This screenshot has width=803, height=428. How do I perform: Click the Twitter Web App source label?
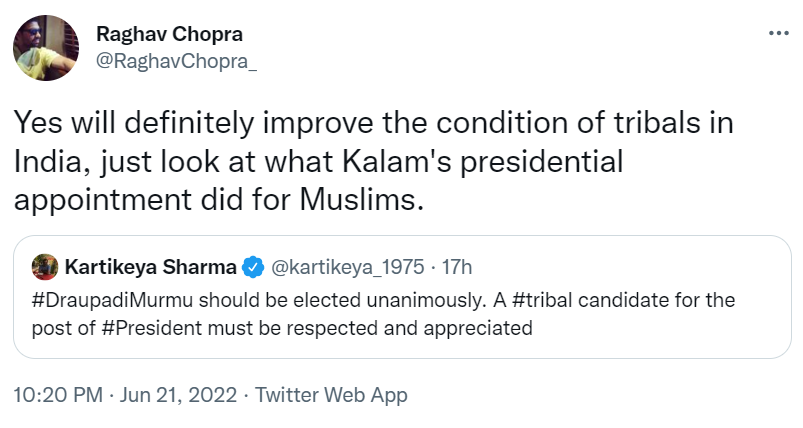(x=331, y=395)
